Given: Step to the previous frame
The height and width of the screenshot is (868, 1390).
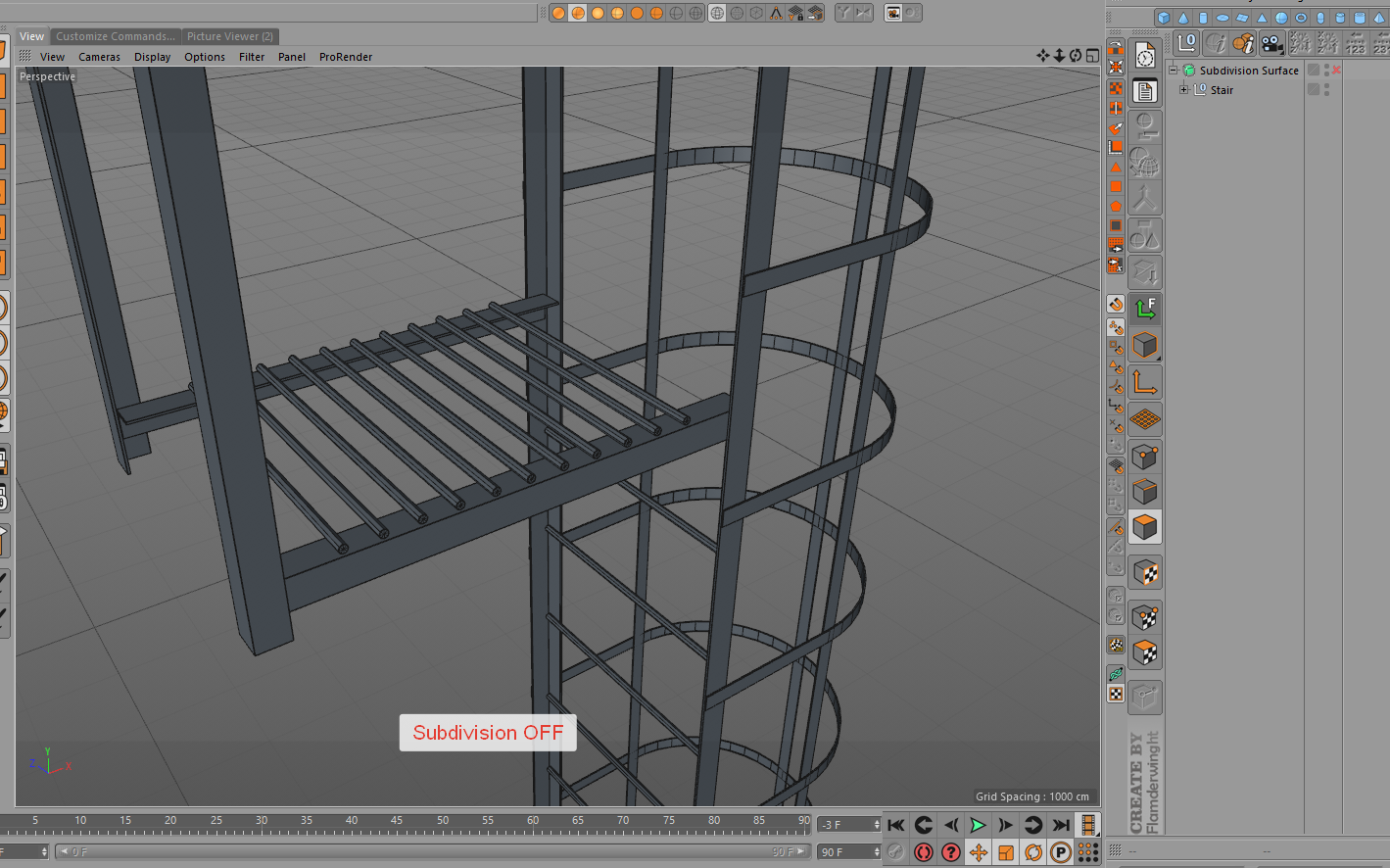Looking at the screenshot, I should click(951, 825).
